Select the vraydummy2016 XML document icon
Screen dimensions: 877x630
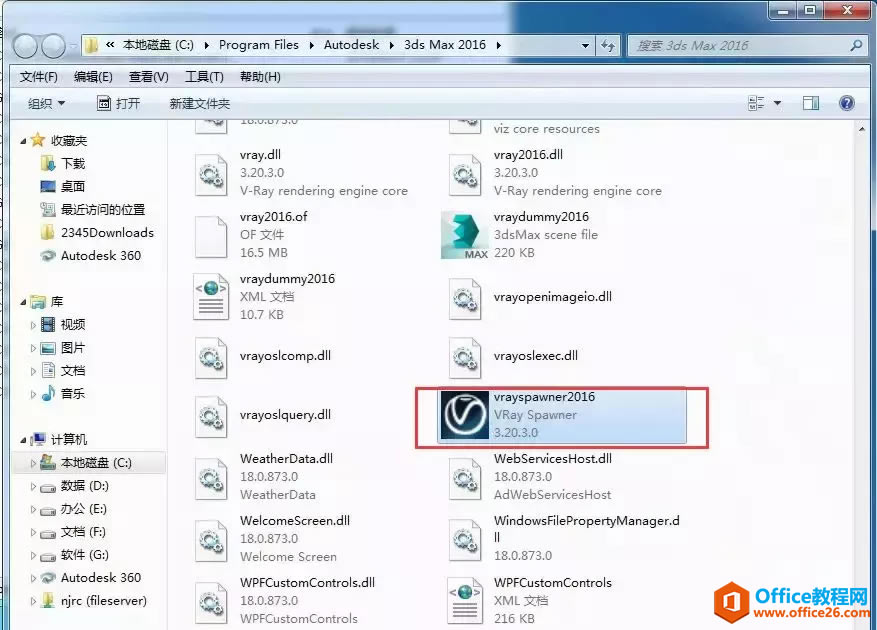pyautogui.click(x=211, y=297)
